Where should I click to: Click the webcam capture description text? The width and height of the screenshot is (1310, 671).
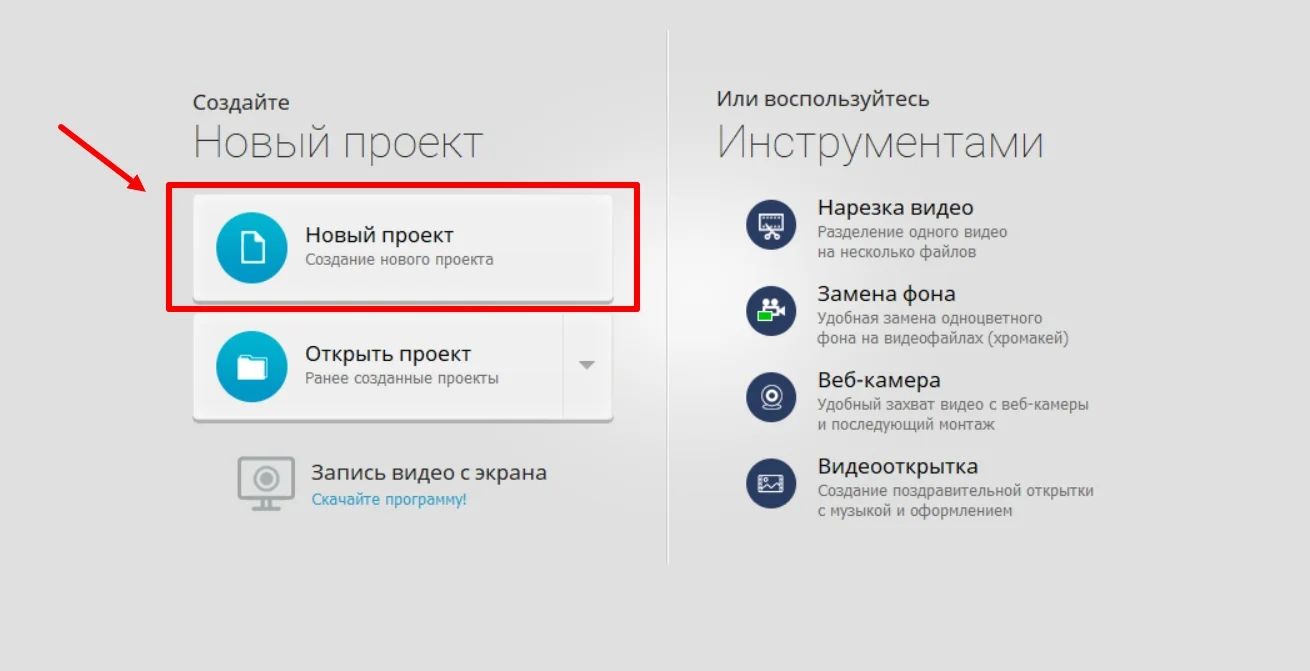(x=952, y=415)
